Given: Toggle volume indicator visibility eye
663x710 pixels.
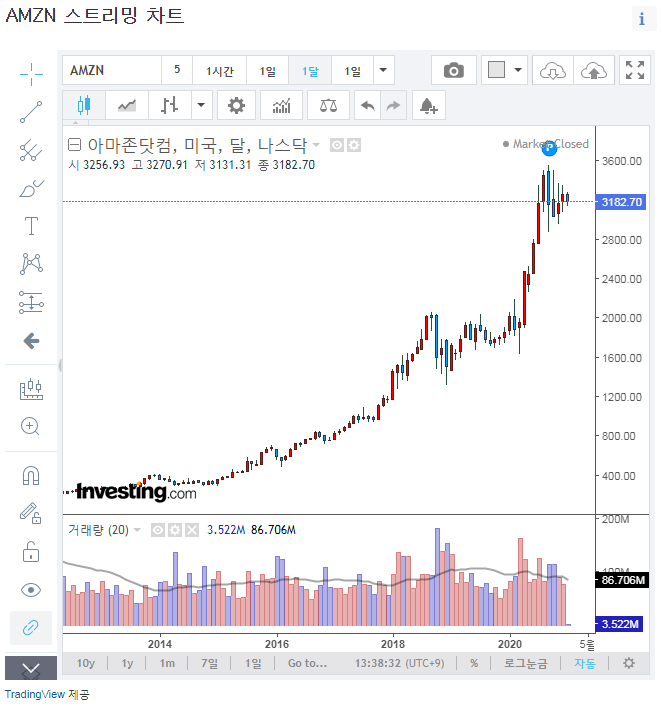Looking at the screenshot, I should [158, 530].
